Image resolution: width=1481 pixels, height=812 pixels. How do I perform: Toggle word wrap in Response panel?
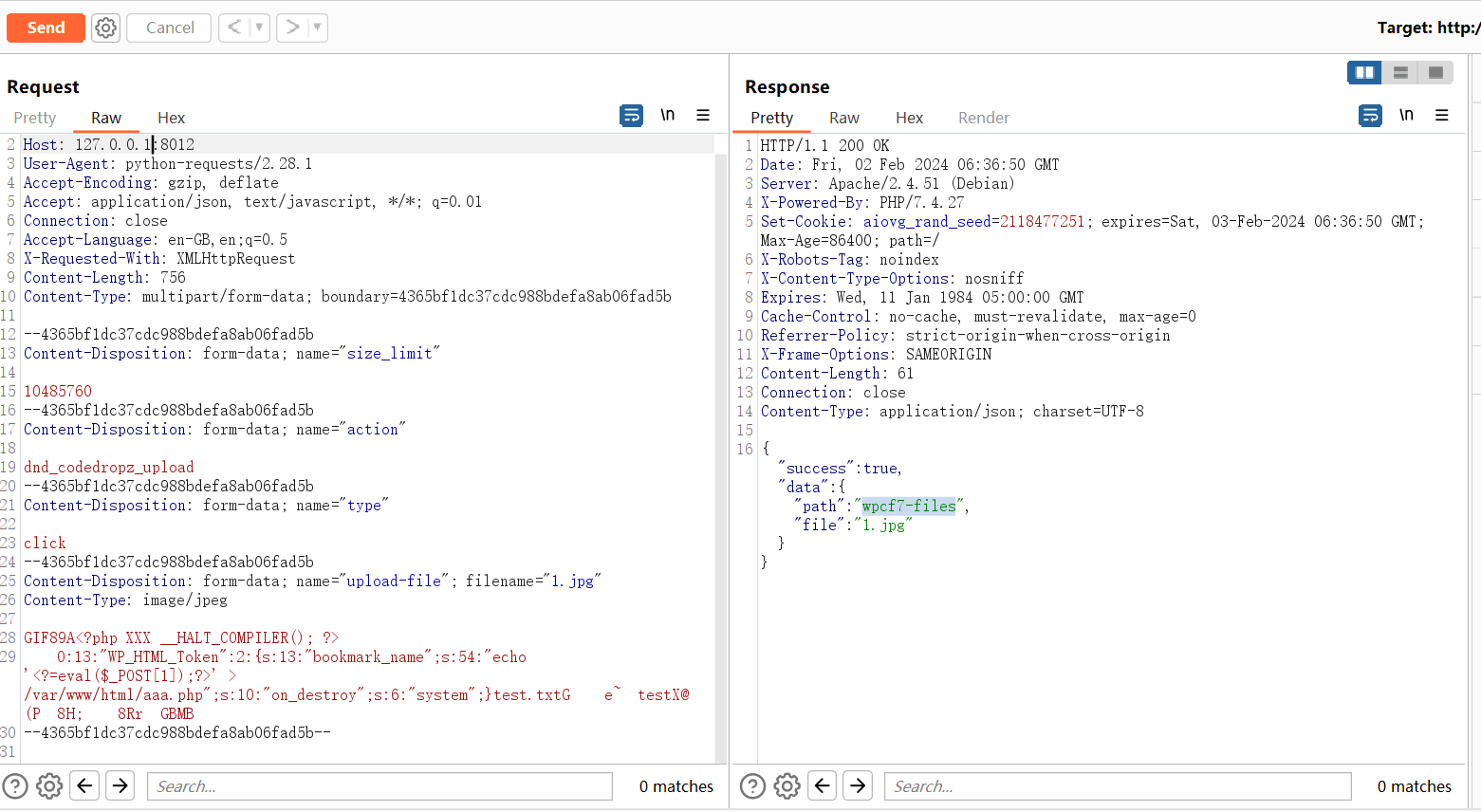(1370, 116)
